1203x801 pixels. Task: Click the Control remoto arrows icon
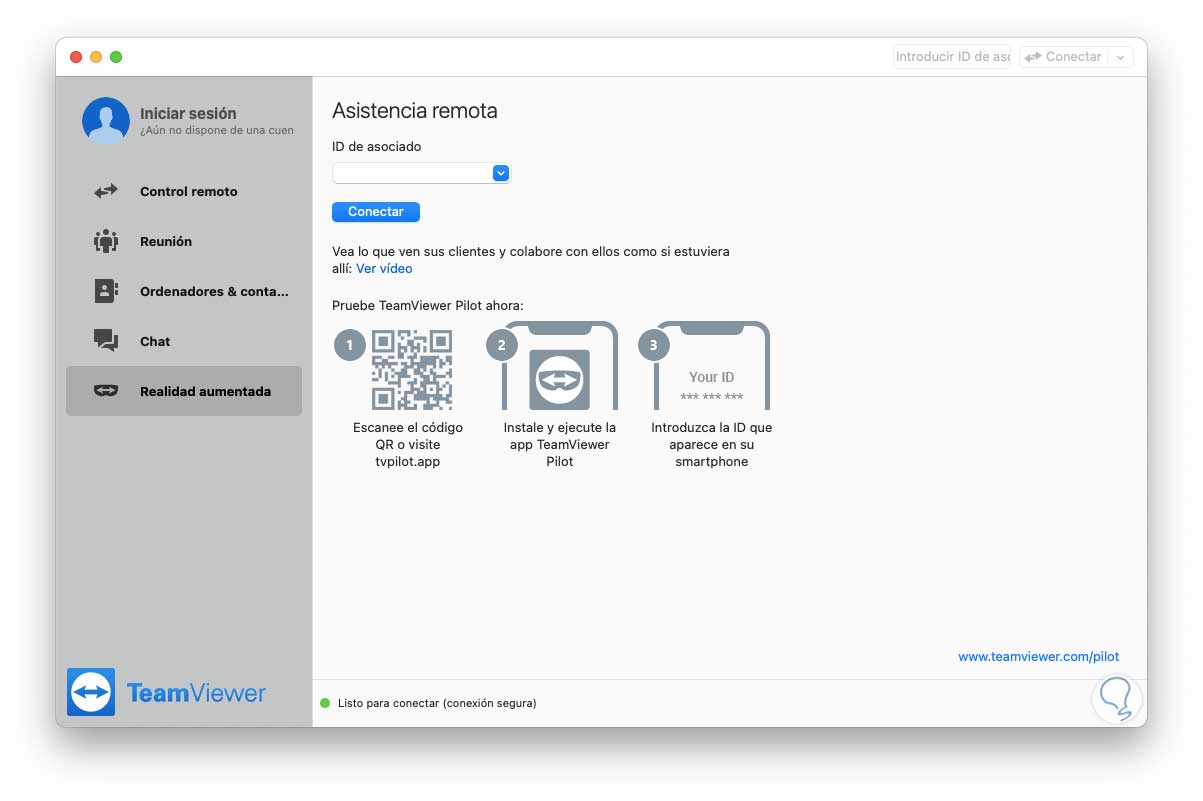point(106,191)
